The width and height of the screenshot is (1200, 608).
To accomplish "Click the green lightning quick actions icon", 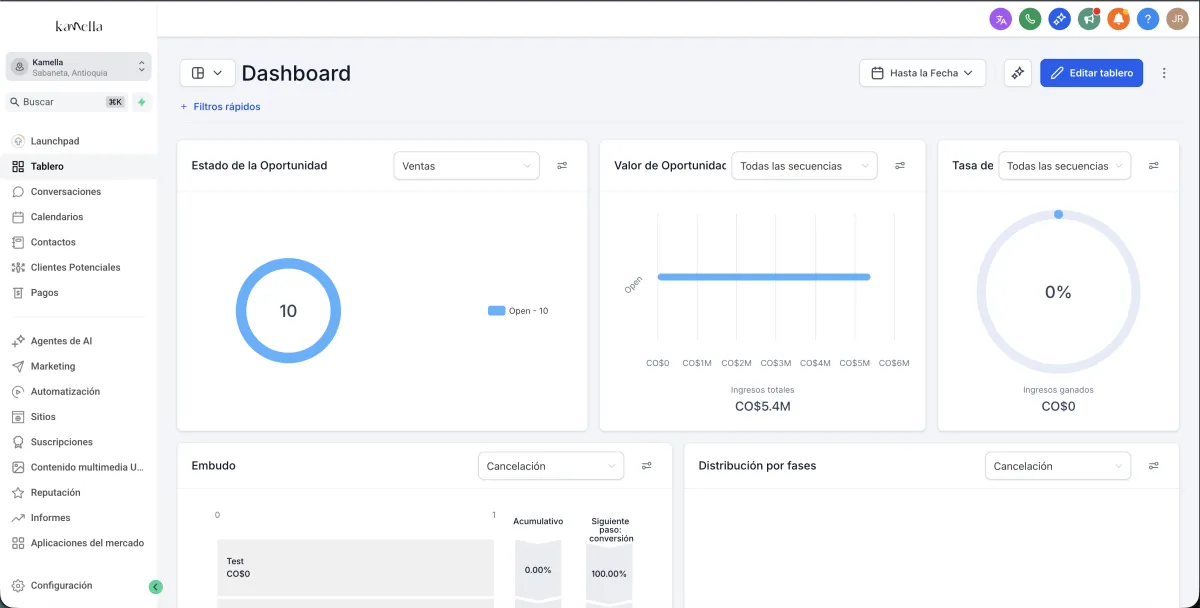I will coord(142,102).
